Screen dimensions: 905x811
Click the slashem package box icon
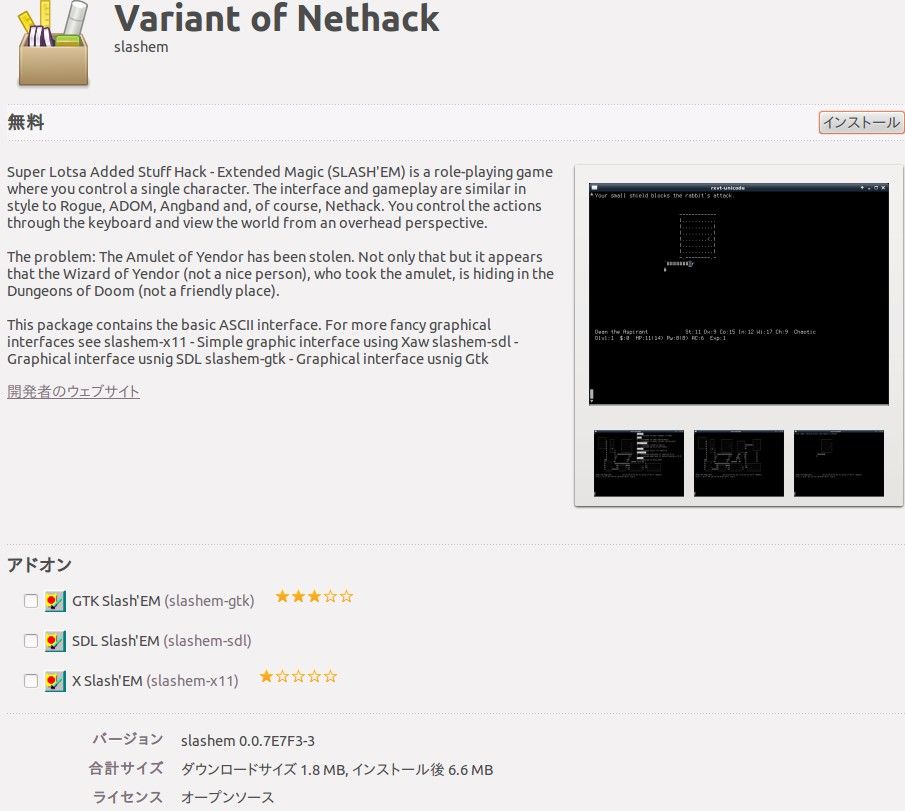pyautogui.click(x=53, y=43)
